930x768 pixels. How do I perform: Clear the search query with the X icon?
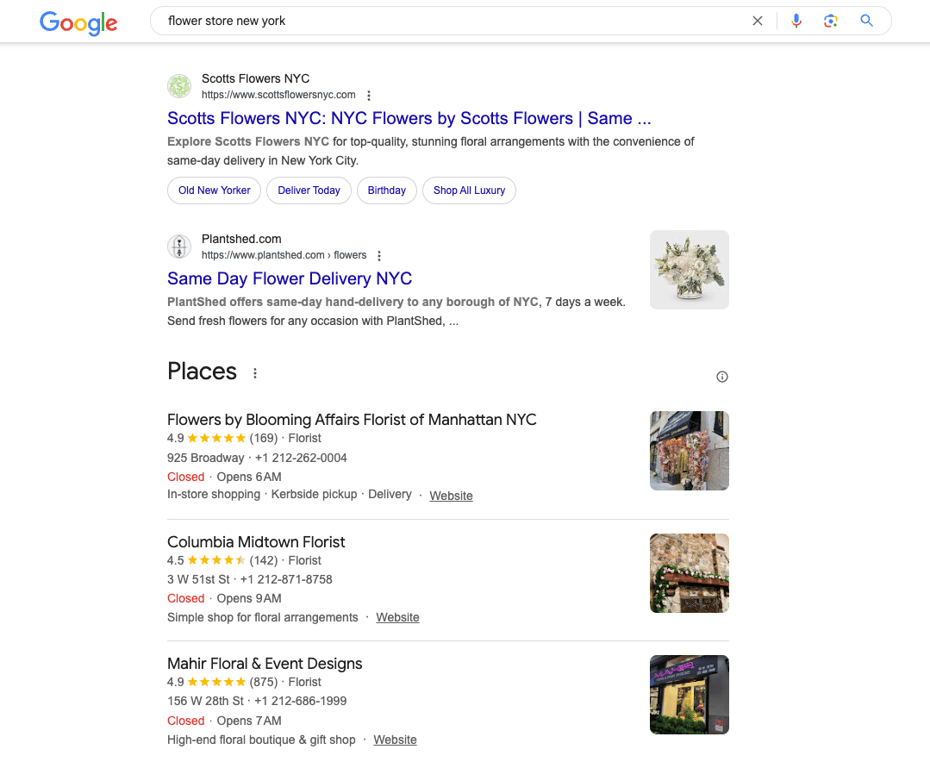pyautogui.click(x=757, y=20)
